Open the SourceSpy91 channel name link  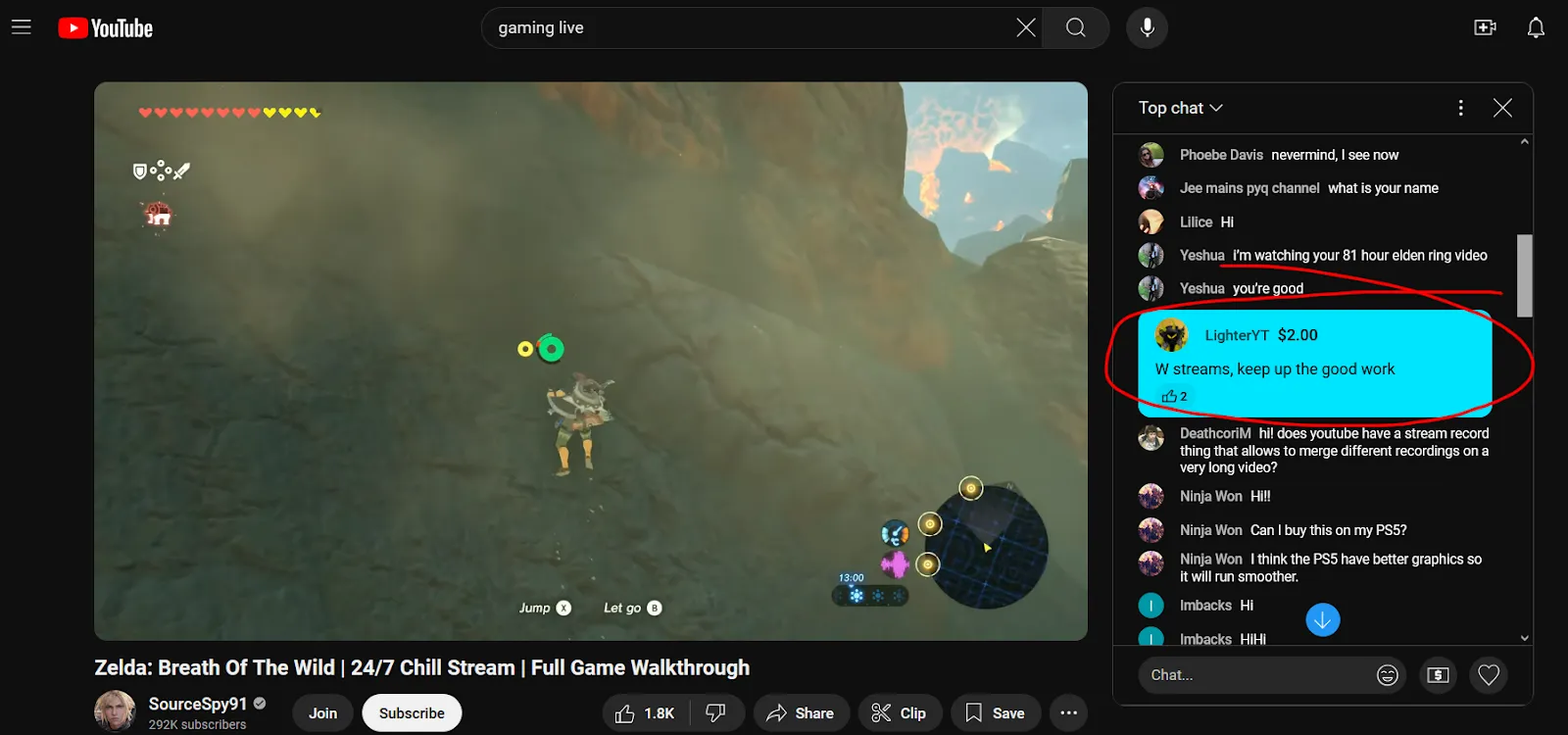click(198, 704)
